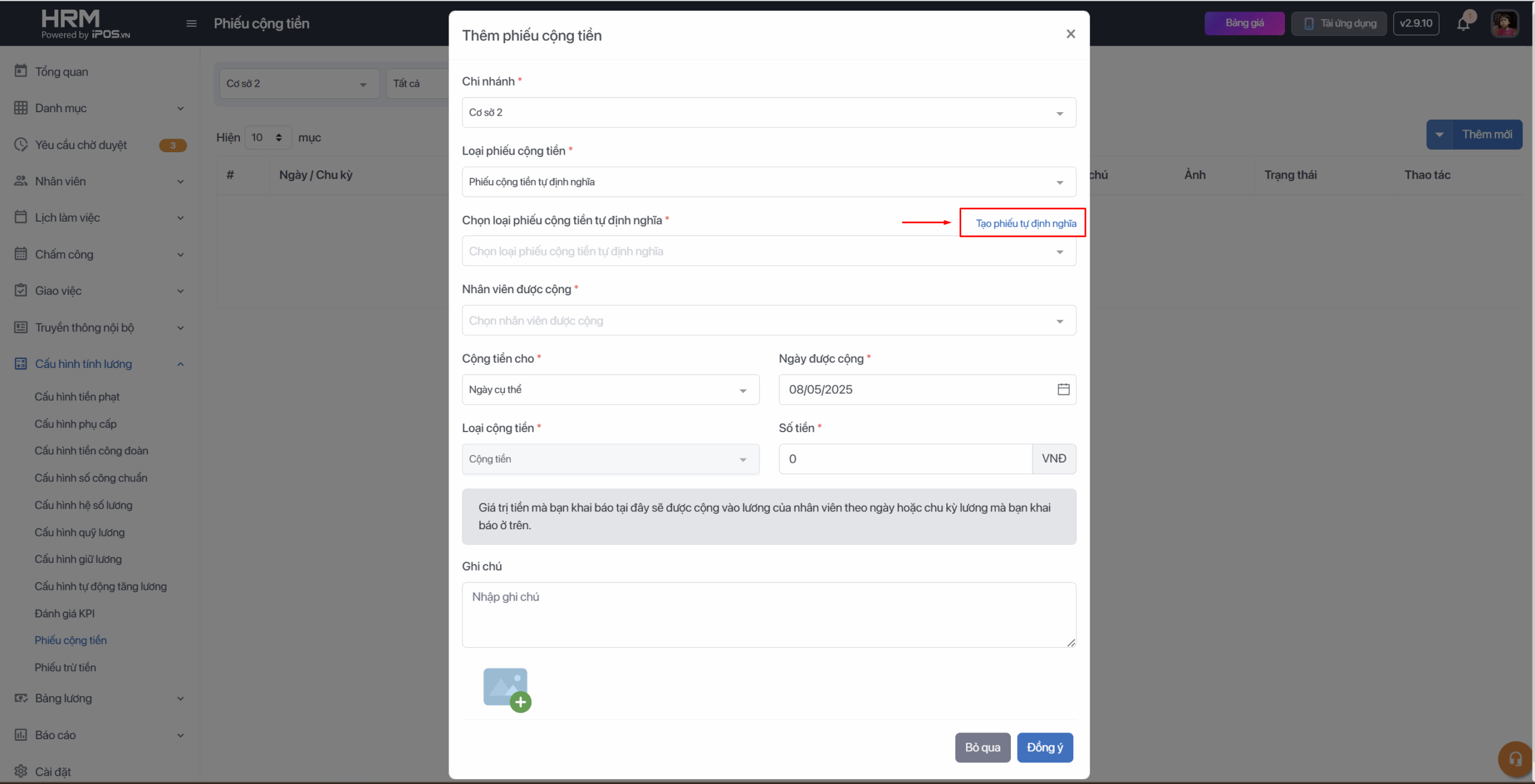Open the Chi nhánh dropdown

point(768,113)
